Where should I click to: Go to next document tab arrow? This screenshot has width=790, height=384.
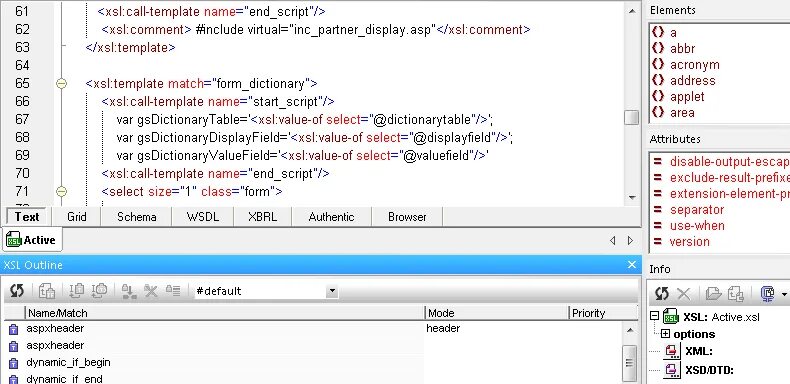click(x=630, y=240)
